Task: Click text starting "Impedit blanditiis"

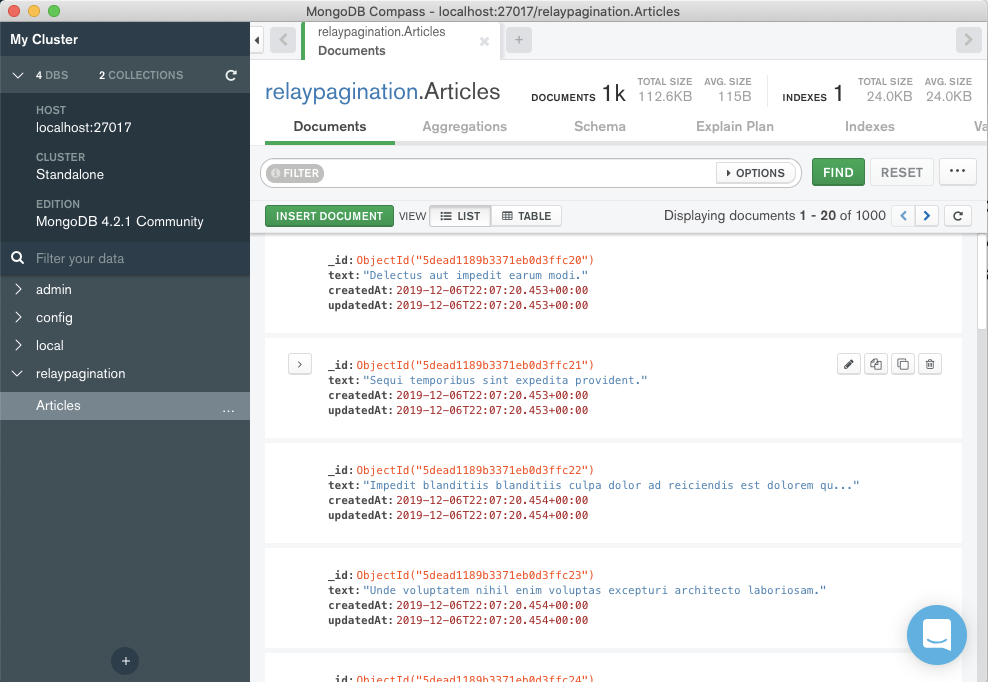Action: [611, 485]
